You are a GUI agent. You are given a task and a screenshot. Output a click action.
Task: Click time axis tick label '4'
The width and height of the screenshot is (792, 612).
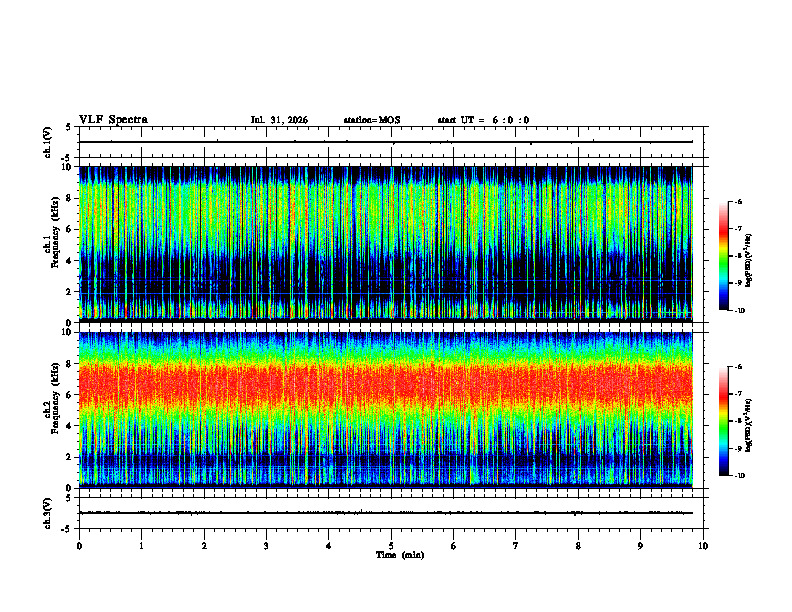pyautogui.click(x=329, y=546)
